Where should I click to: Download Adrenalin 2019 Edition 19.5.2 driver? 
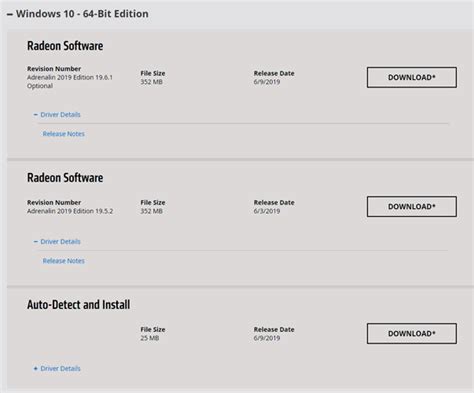pyautogui.click(x=412, y=206)
